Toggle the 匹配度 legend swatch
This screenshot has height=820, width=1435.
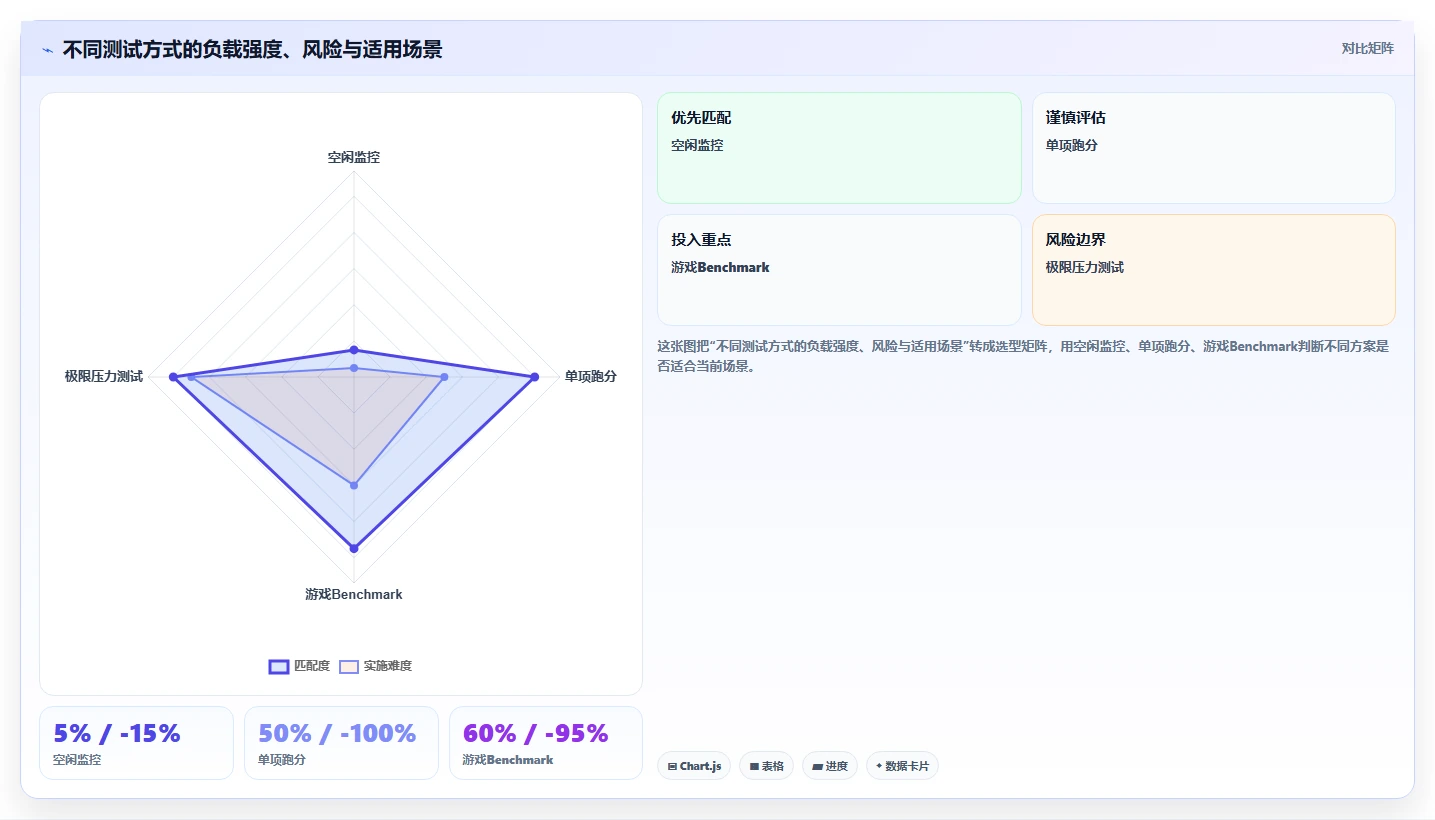[279, 666]
